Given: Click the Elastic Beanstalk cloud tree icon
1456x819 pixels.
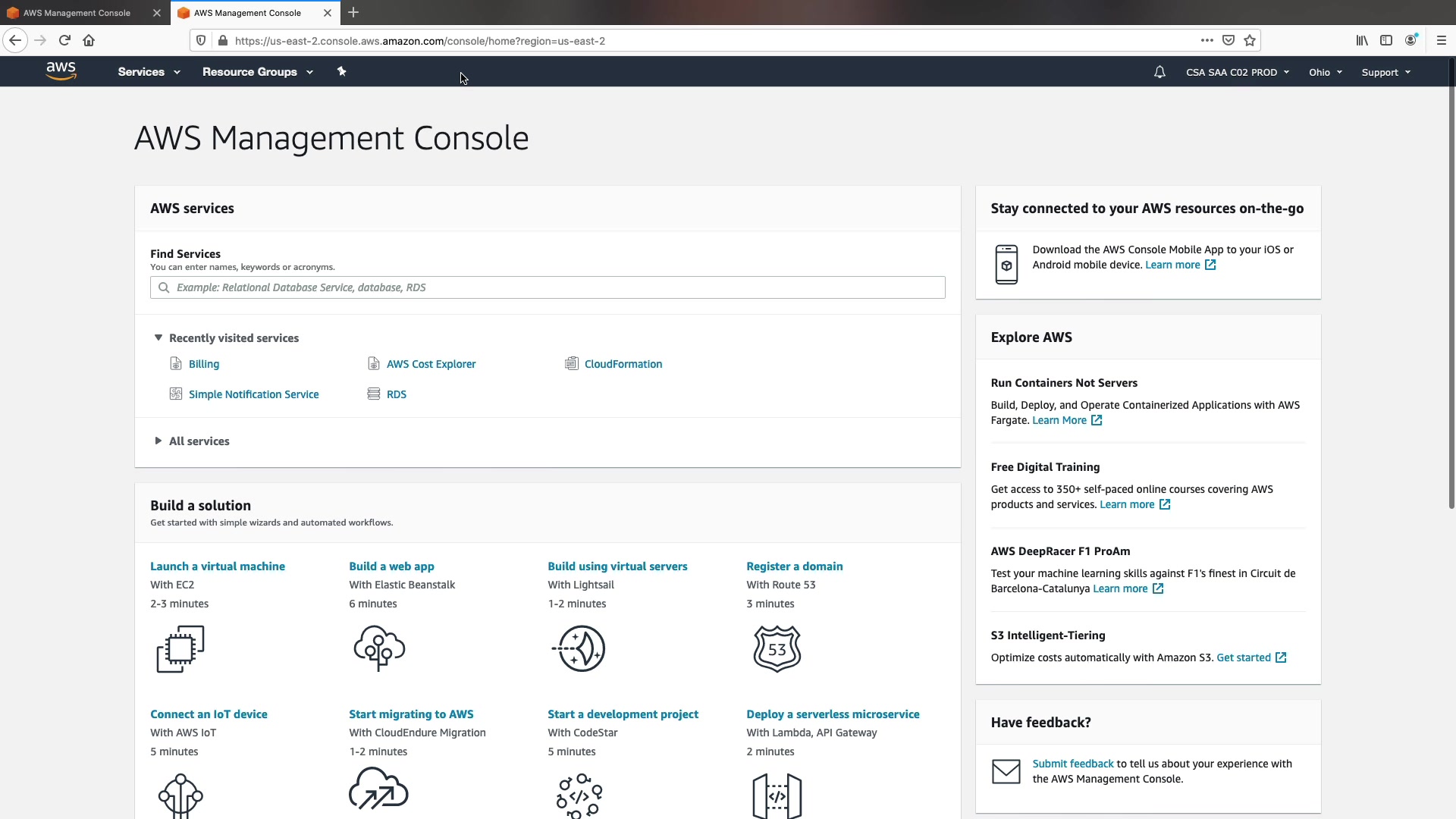Looking at the screenshot, I should click(379, 648).
